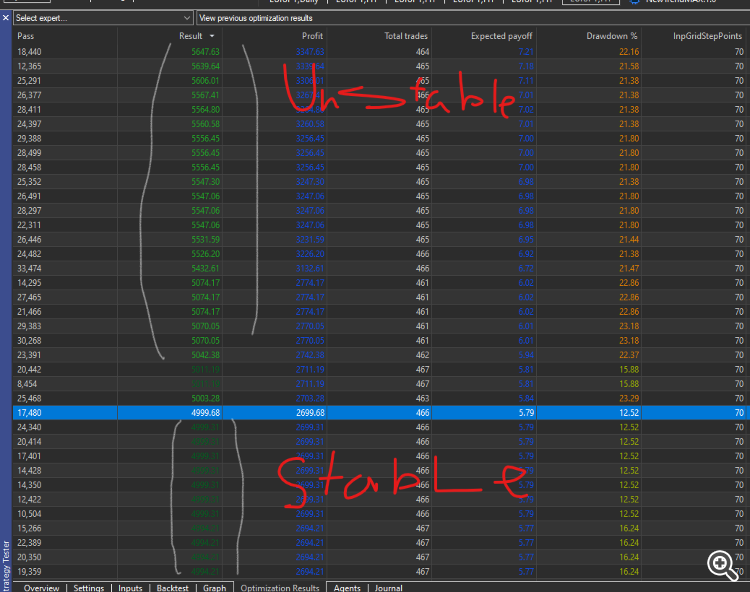Select the row for pass 24,340

pyautogui.click(x=381, y=427)
